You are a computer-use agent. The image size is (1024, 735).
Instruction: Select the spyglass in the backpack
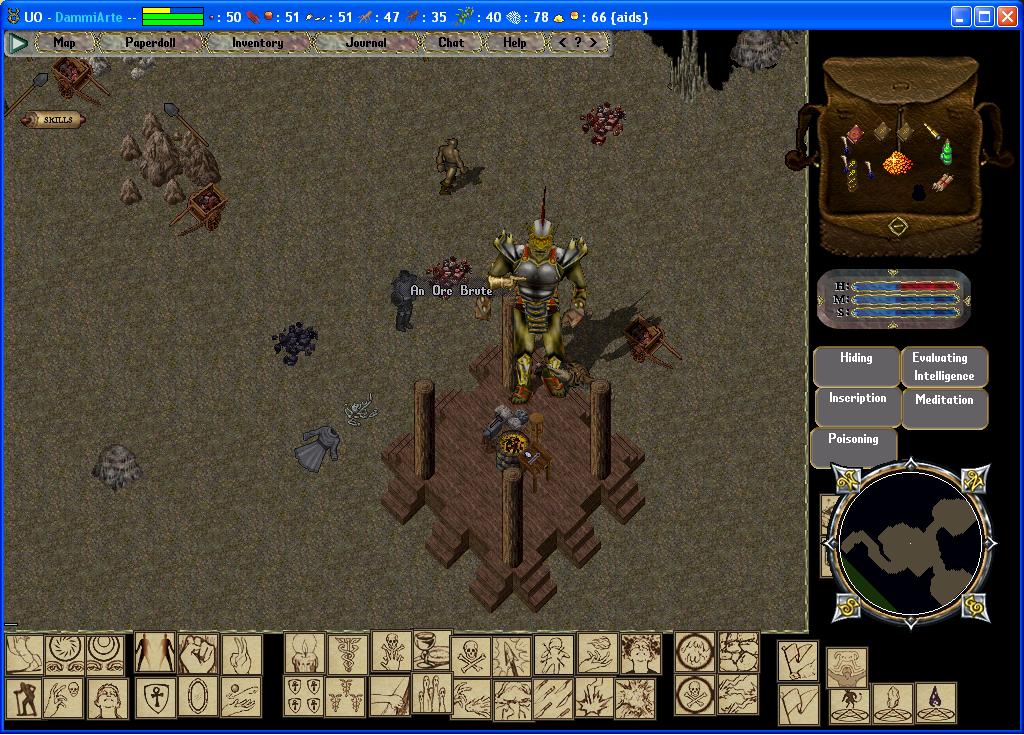(932, 131)
